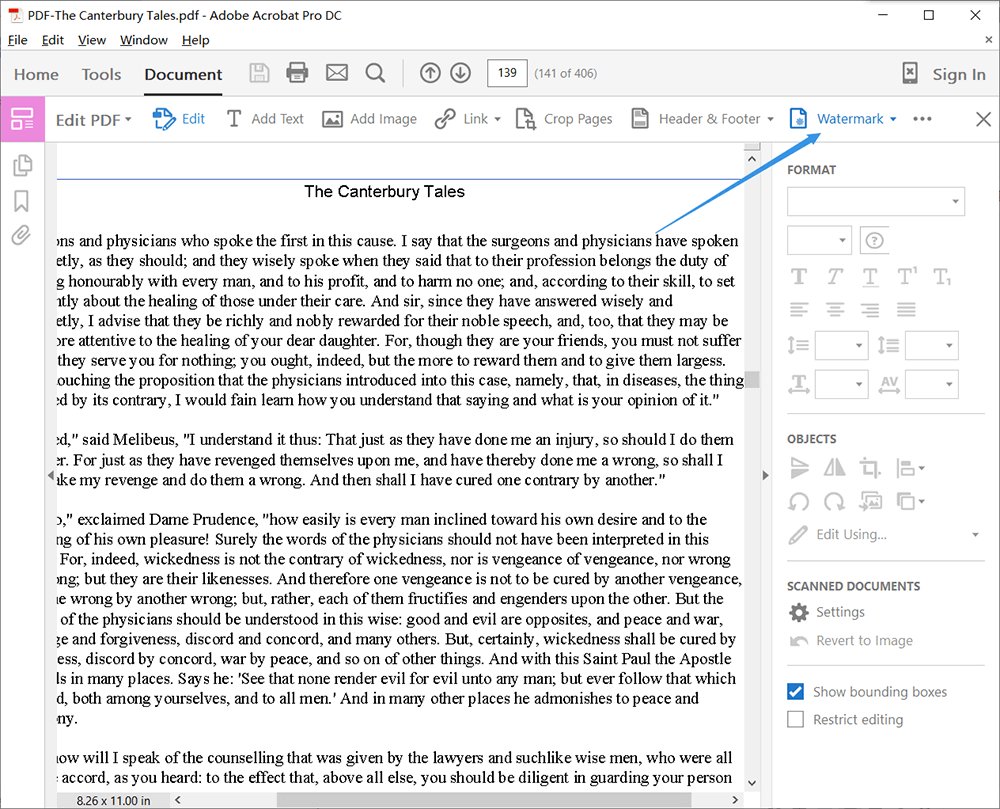The image size is (1000, 809).
Task: Click the Crop Pages tool
Action: pos(563,119)
